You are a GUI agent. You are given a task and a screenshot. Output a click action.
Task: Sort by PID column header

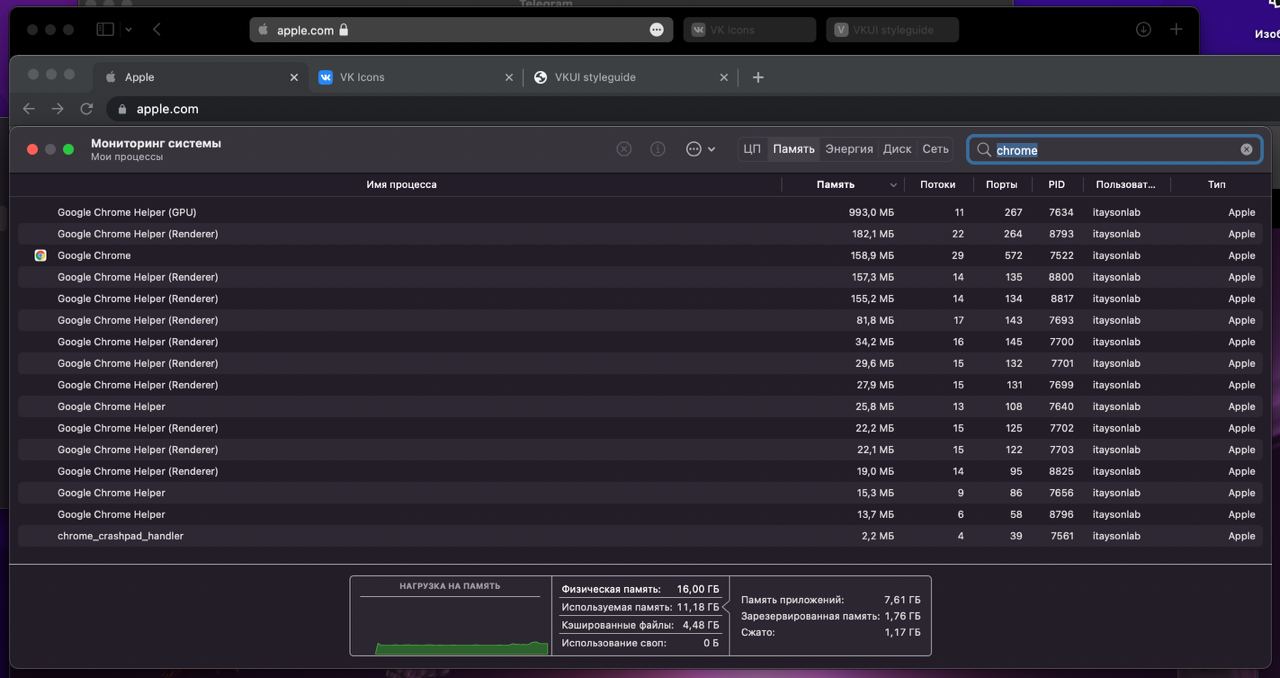[1056, 184]
